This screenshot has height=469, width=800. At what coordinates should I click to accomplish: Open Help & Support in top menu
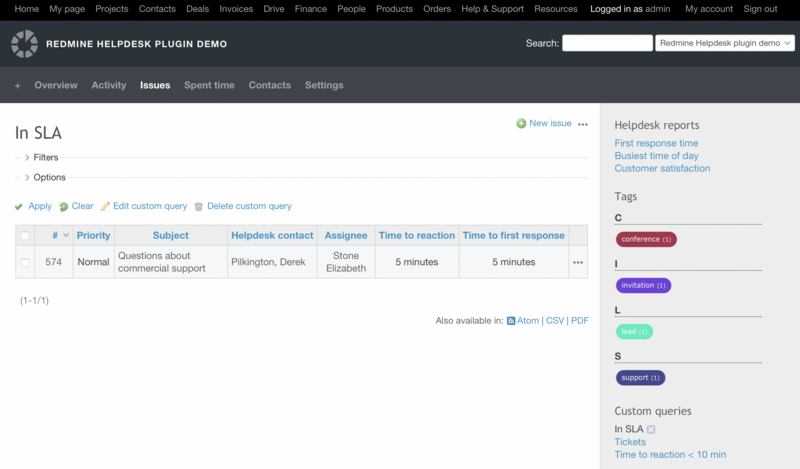(x=491, y=9)
